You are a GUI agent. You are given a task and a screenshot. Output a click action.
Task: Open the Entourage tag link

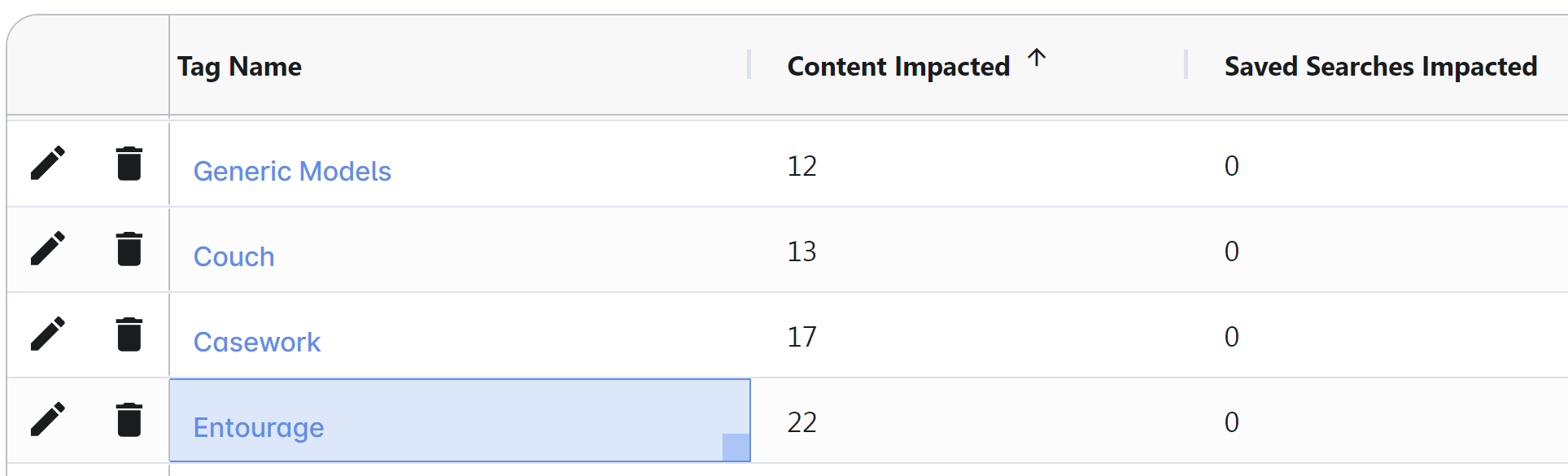click(259, 427)
